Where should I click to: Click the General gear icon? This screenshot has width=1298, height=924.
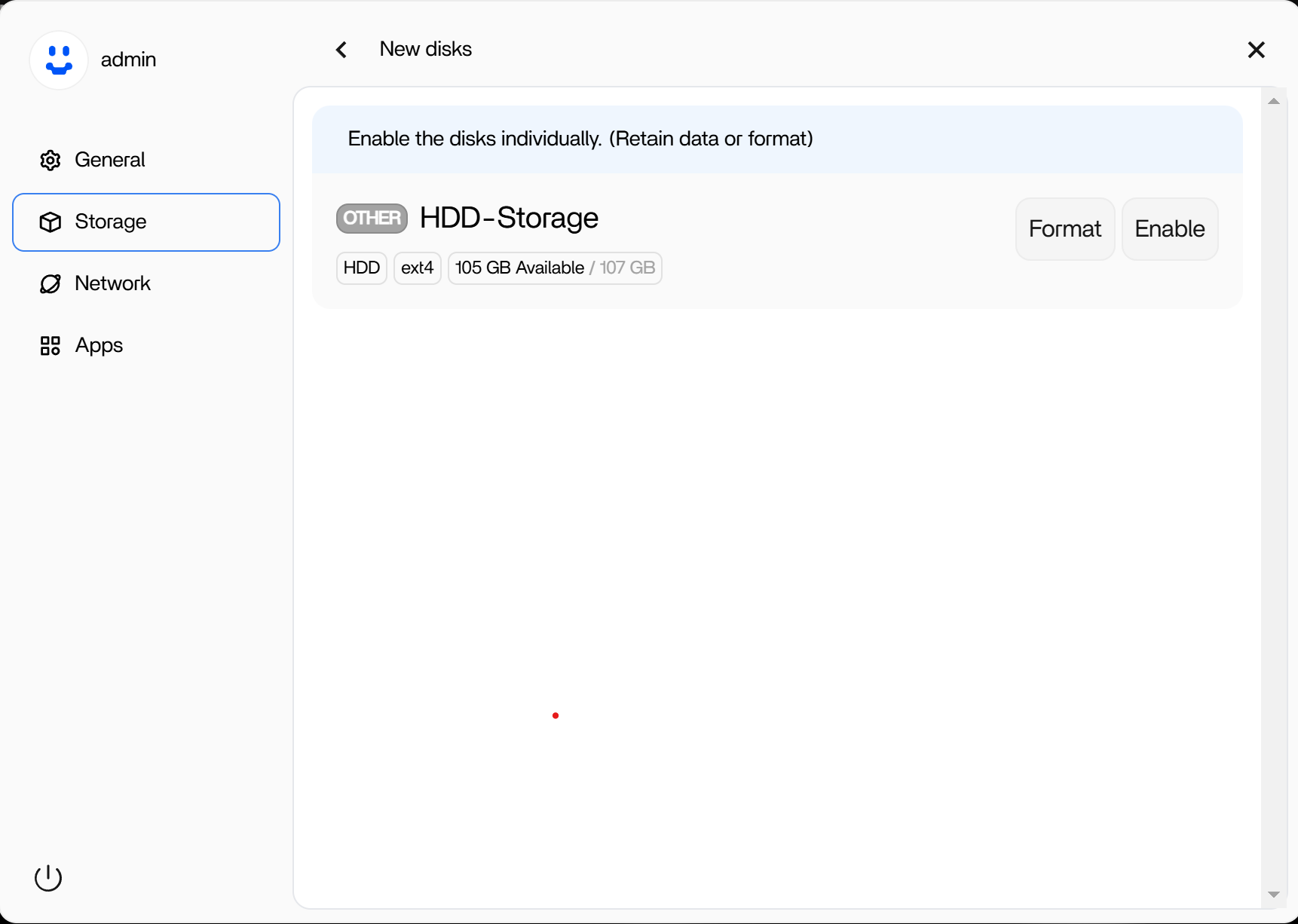coord(51,161)
